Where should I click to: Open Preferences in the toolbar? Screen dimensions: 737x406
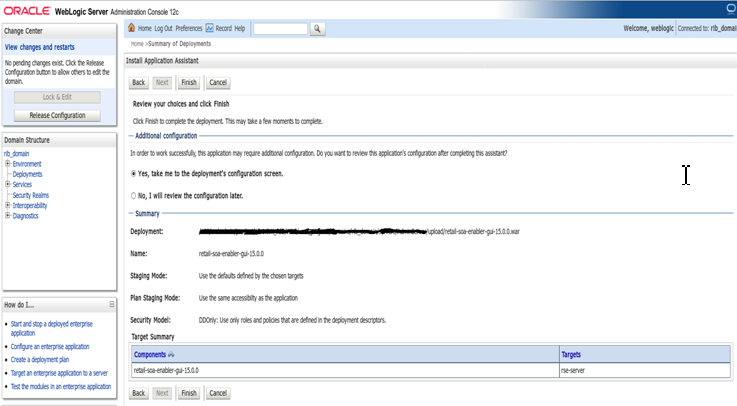[x=189, y=28]
